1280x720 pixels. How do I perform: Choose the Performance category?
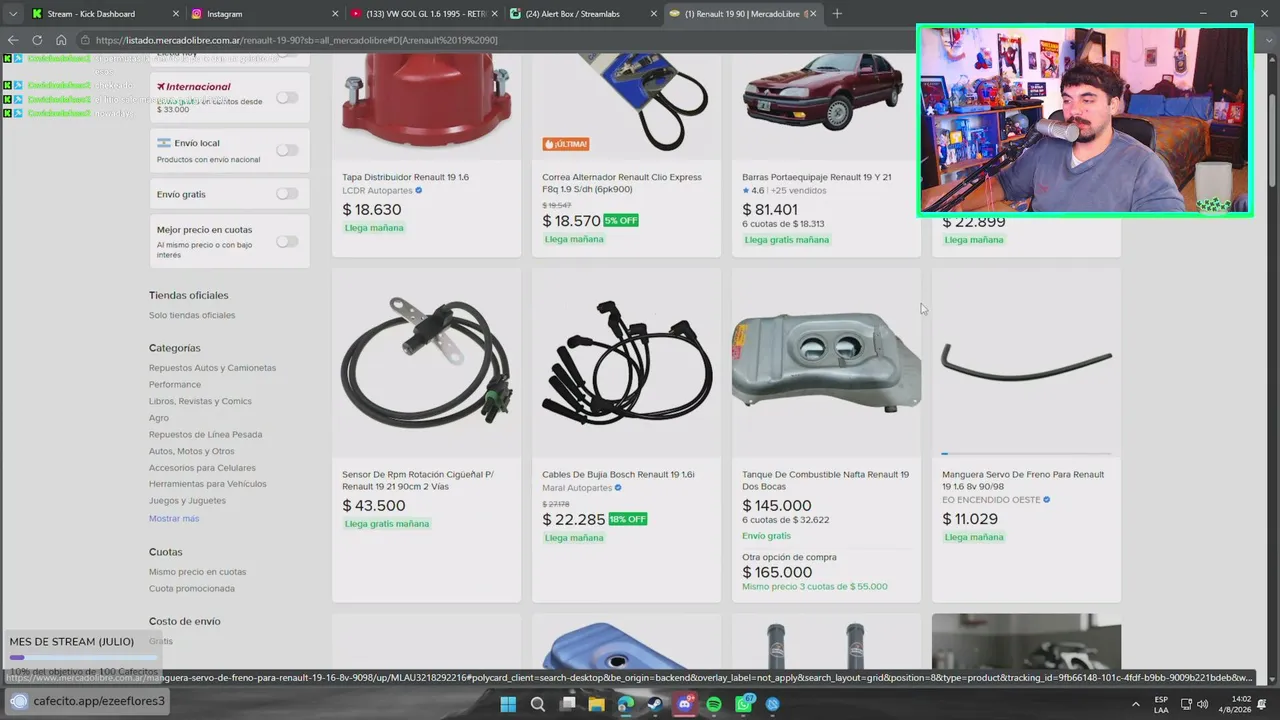pos(175,384)
